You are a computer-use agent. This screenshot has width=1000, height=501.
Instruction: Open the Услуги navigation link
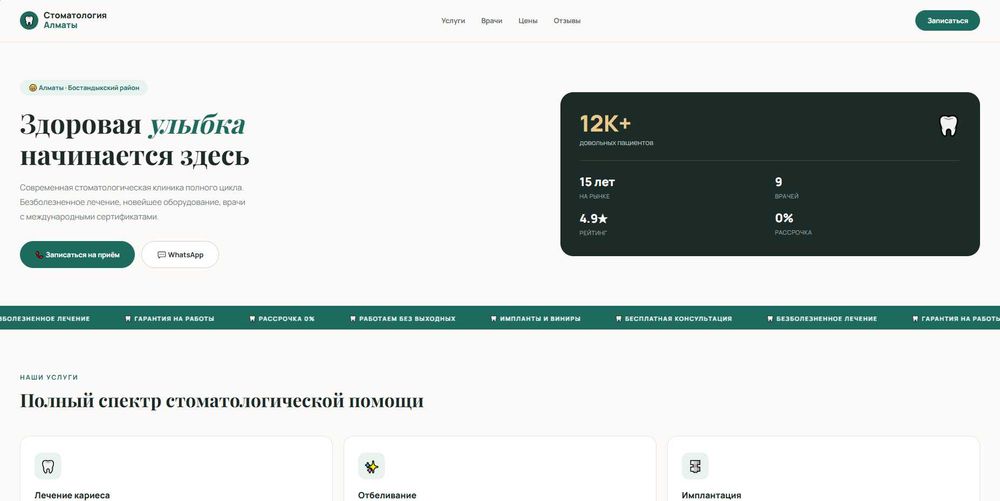click(453, 21)
